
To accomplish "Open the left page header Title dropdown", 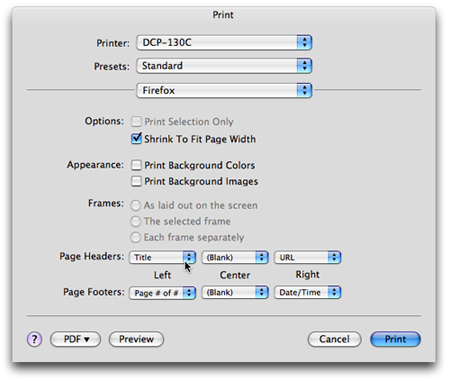I will (x=162, y=257).
